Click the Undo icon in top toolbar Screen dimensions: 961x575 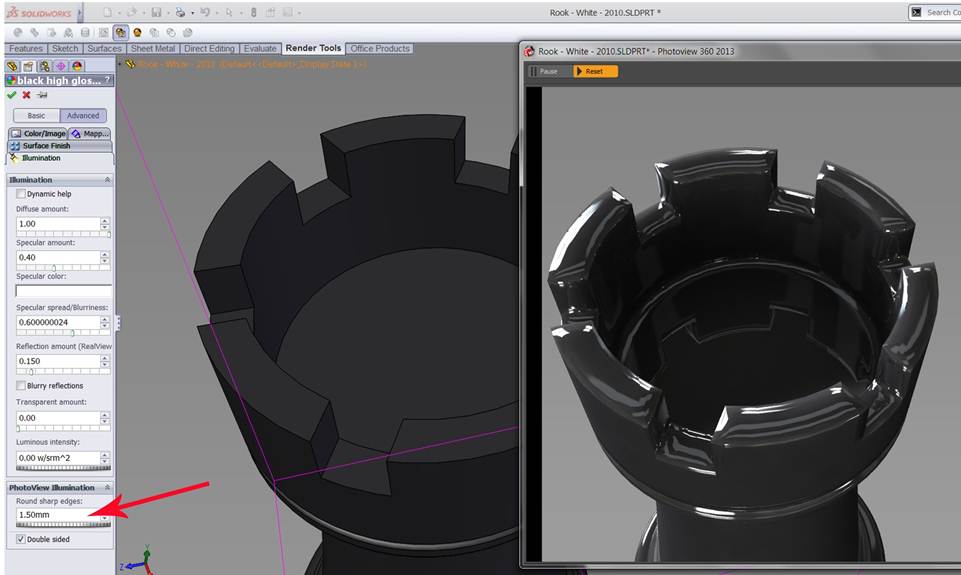tap(205, 12)
